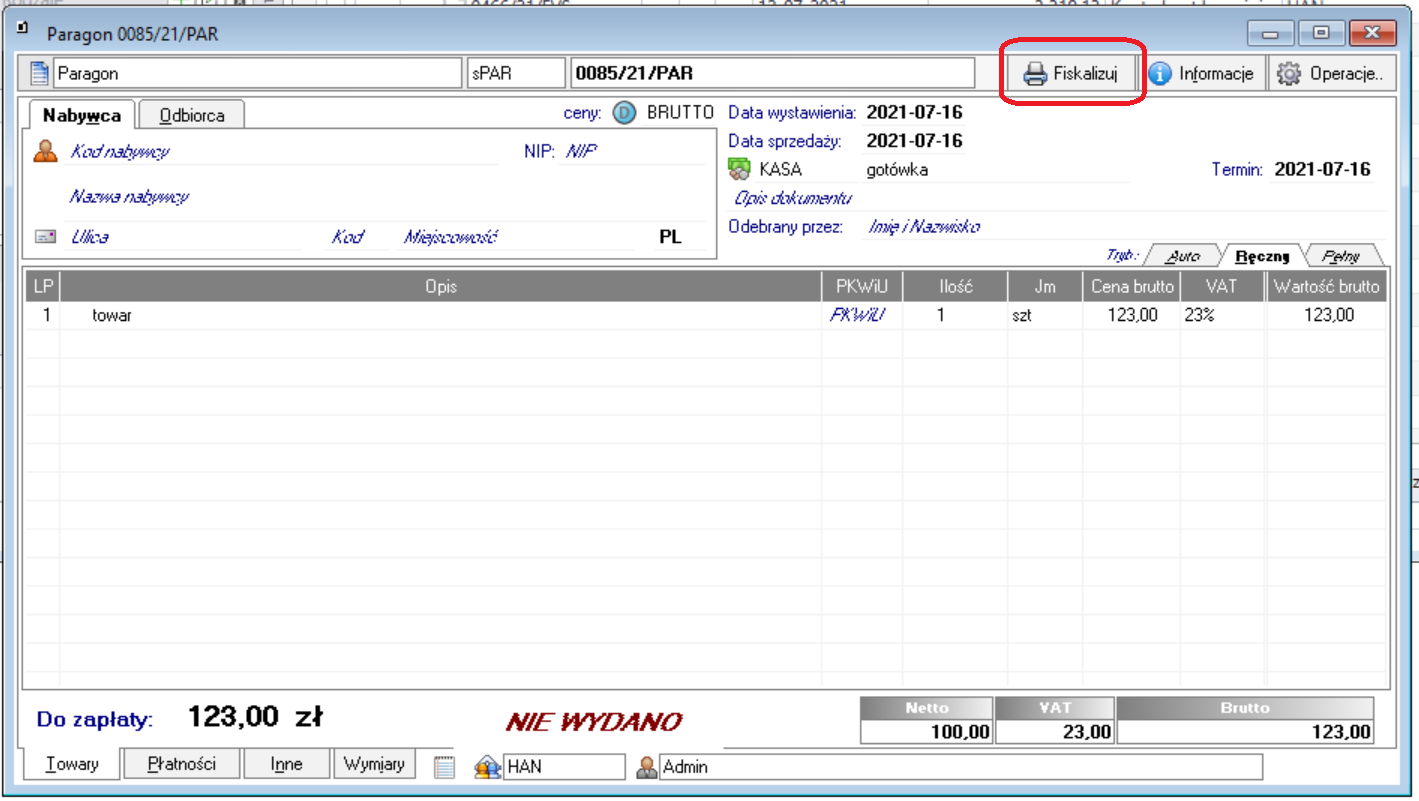Open the Inne tab
The width and height of the screenshot is (1419, 801).
point(286,764)
